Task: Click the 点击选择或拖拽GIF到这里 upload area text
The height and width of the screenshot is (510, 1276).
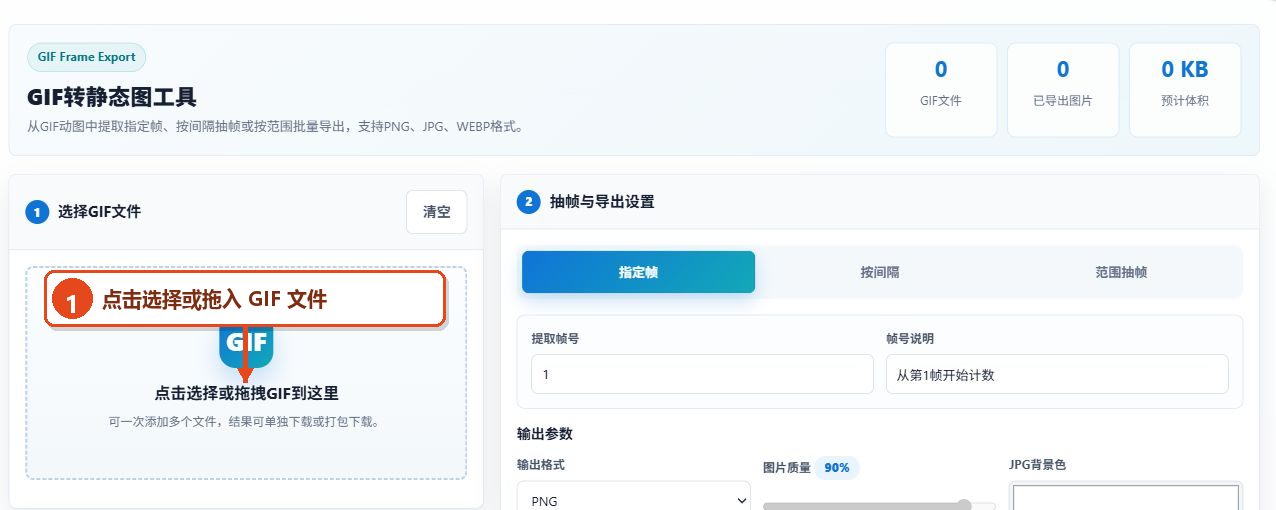Action: [x=246, y=393]
